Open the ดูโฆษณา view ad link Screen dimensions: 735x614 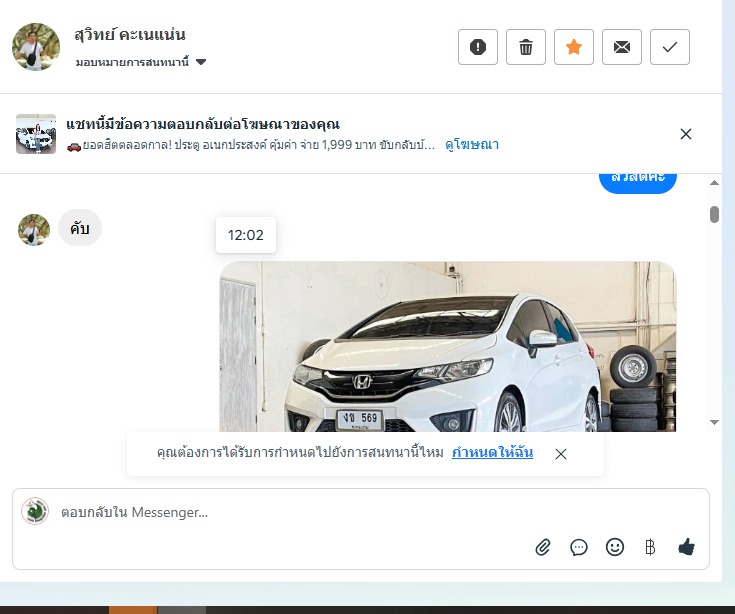pos(472,144)
